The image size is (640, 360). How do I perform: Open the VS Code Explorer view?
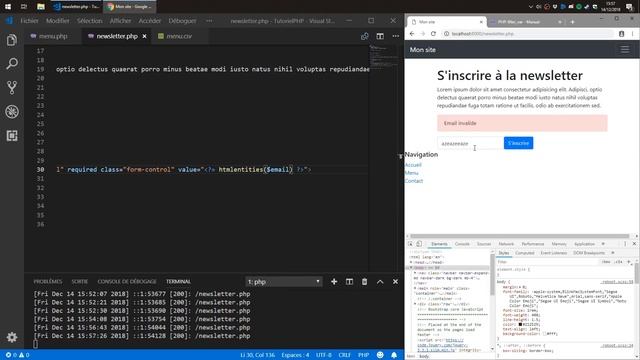click(x=12, y=40)
